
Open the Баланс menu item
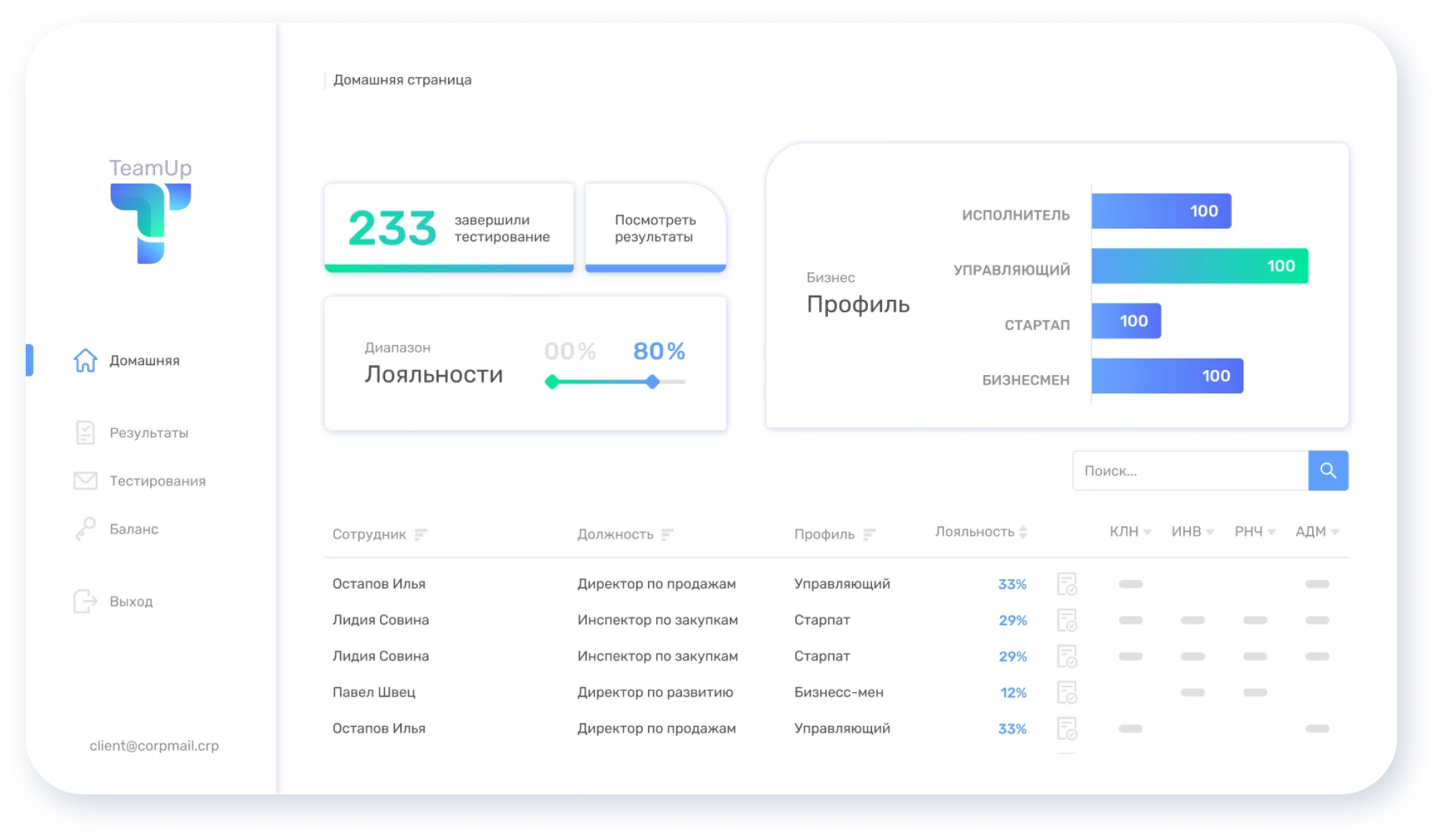pyautogui.click(x=134, y=529)
